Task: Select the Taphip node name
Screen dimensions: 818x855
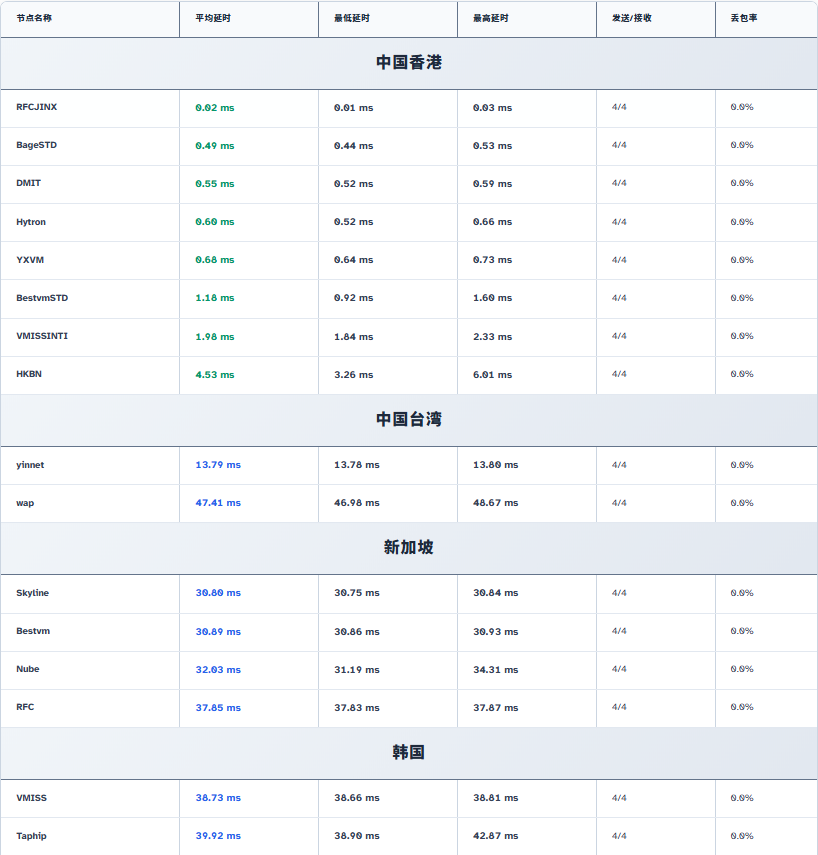Action: [x=31, y=836]
